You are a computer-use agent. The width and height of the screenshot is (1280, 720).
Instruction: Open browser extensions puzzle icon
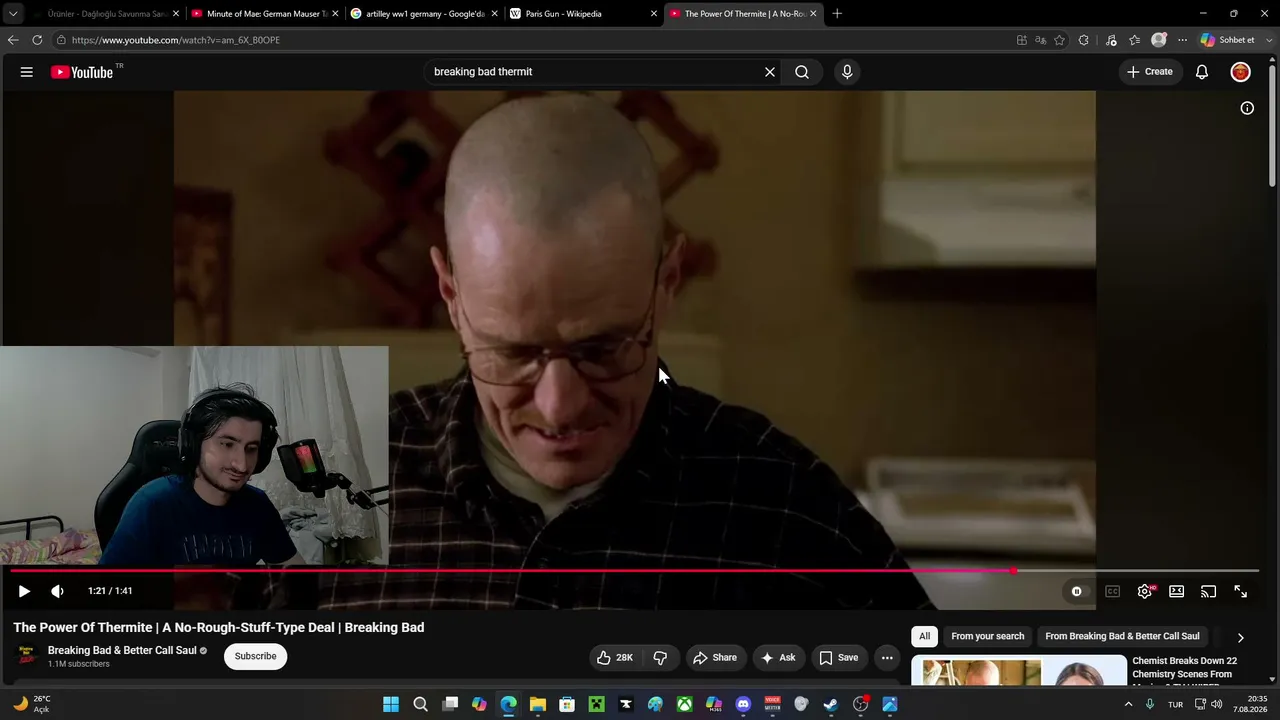tap(1084, 40)
